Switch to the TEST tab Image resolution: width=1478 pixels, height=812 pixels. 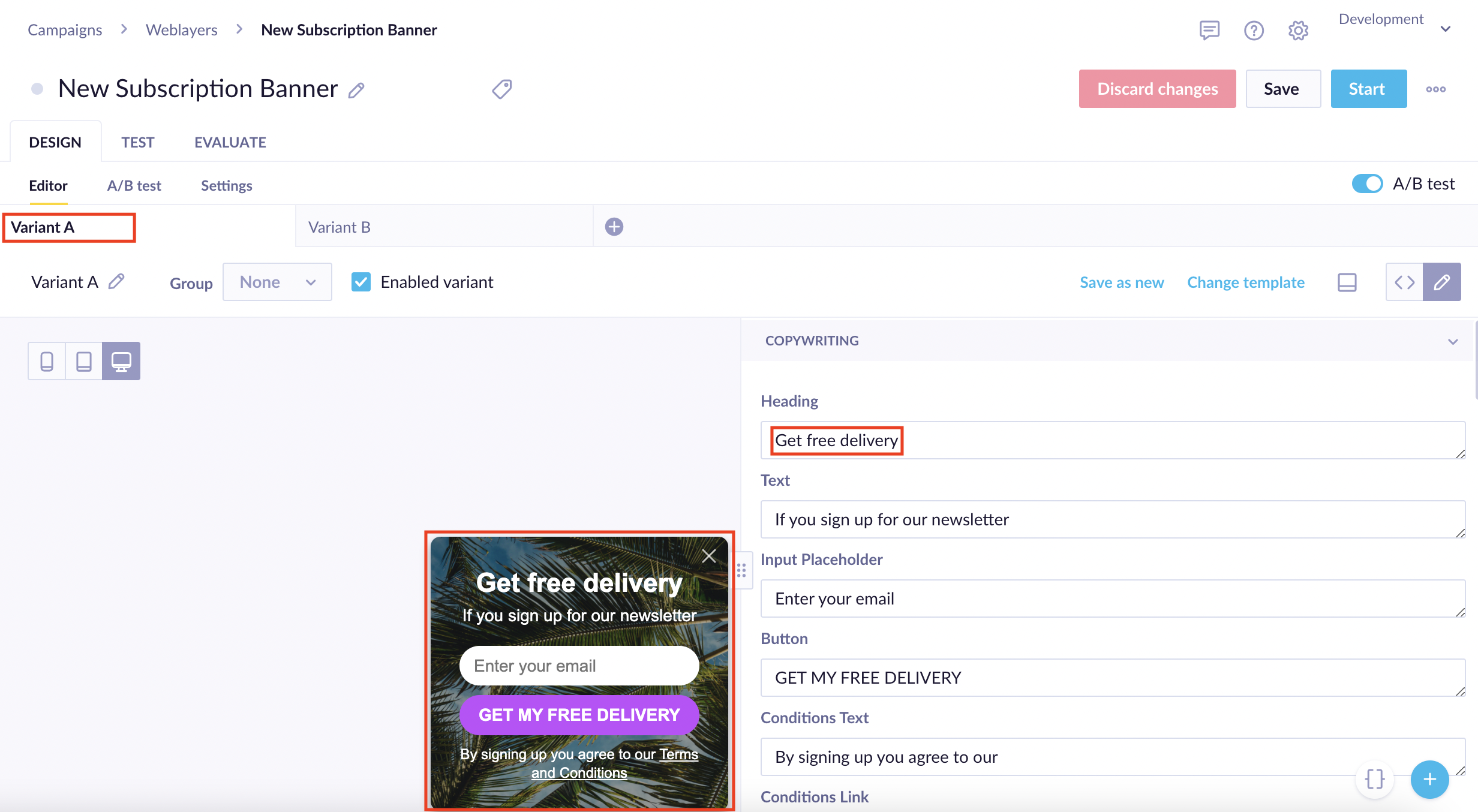[x=138, y=142]
